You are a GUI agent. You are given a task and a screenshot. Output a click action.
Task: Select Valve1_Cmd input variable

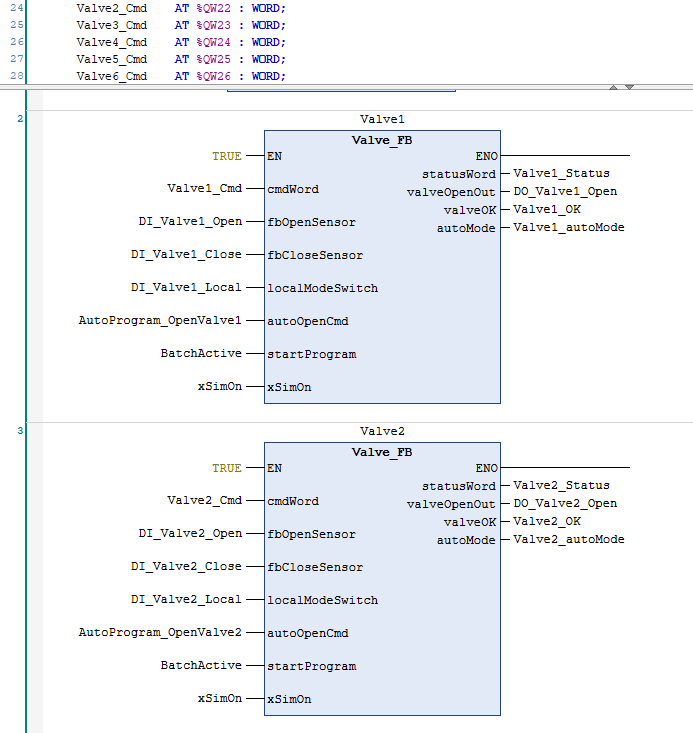click(x=205, y=188)
